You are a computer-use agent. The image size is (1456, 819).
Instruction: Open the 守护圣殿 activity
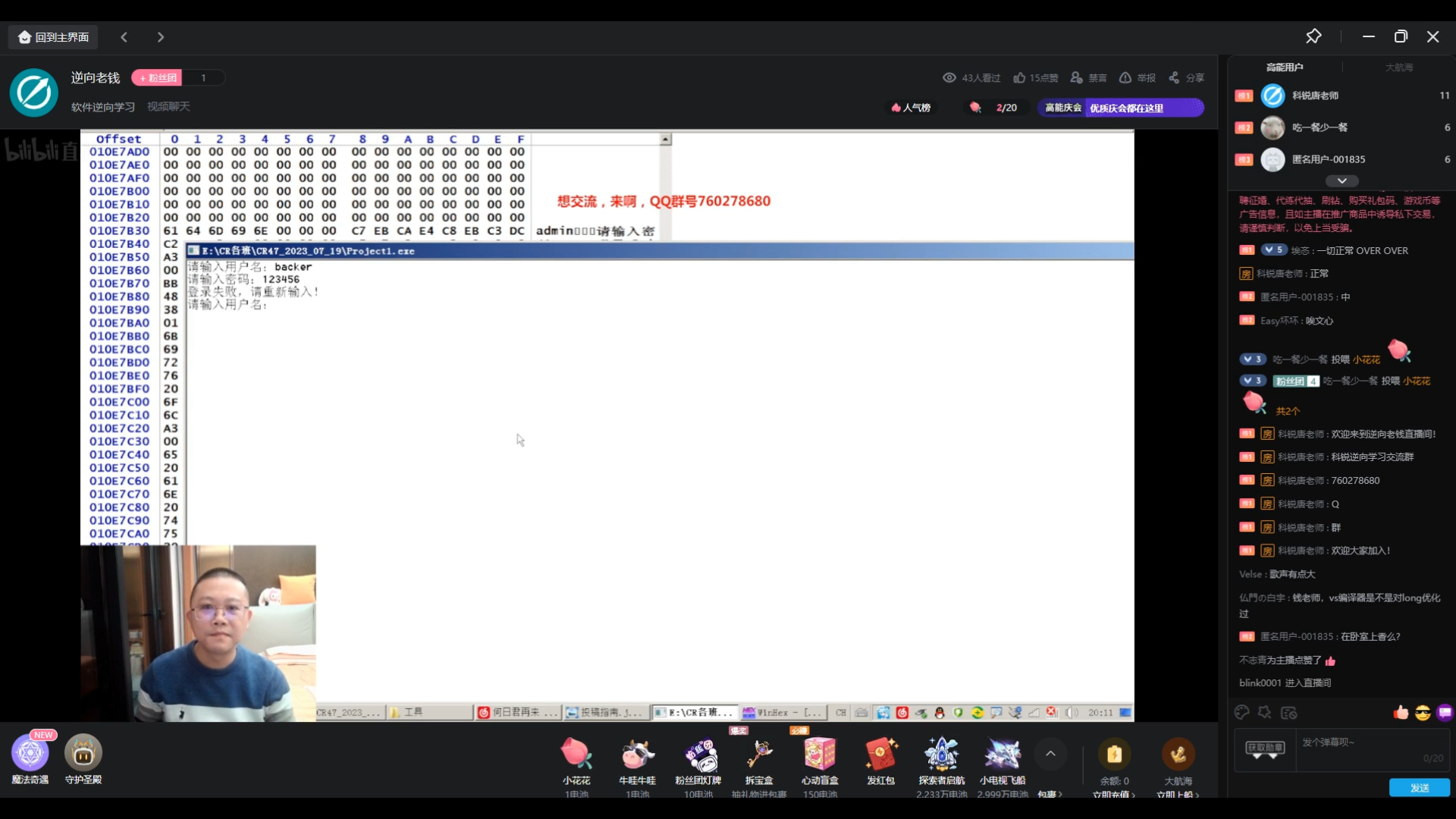coord(83,758)
